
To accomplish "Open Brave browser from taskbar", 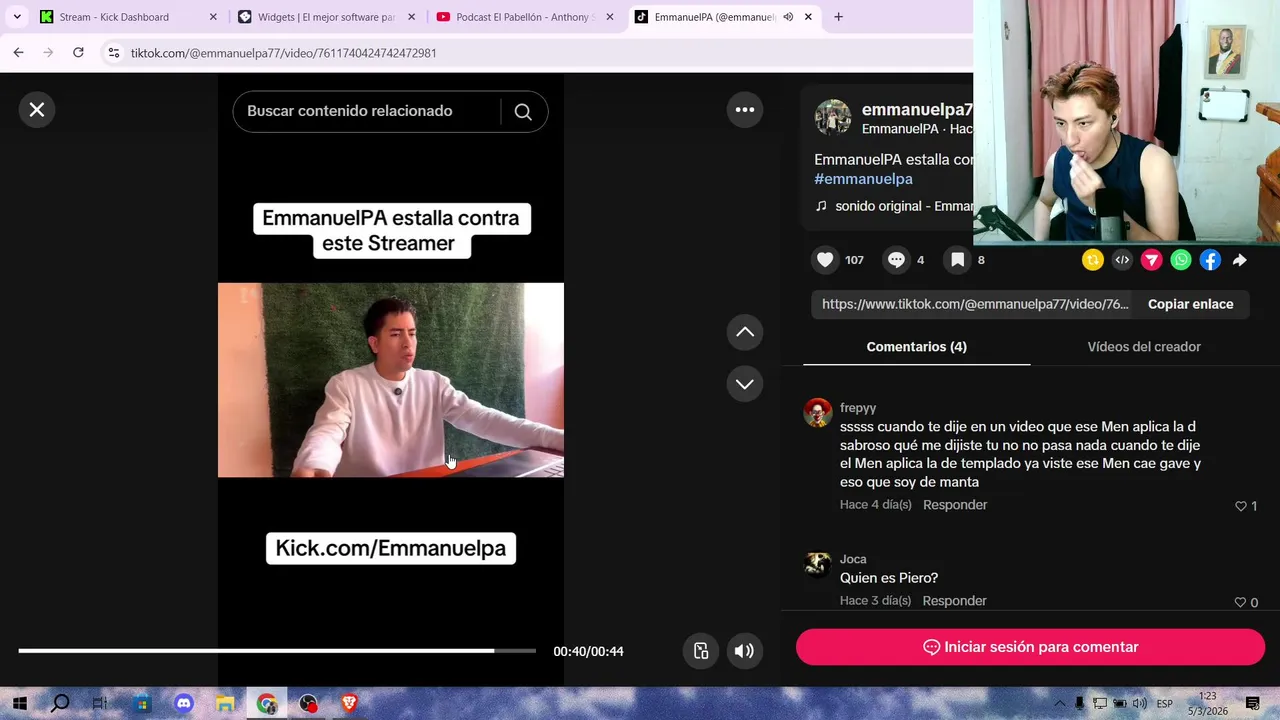I will [349, 704].
